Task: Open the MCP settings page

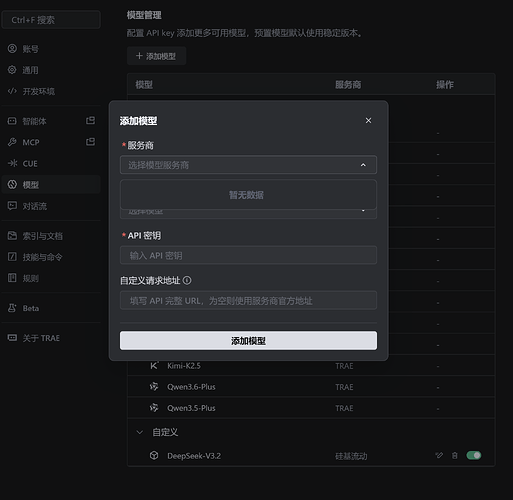Action: tap(51, 142)
